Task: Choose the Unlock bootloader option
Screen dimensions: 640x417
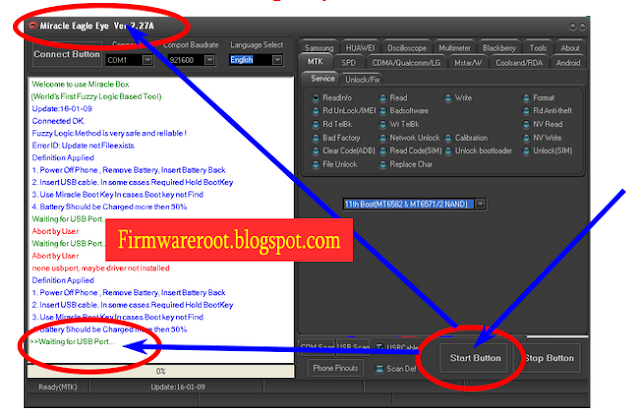Action: tap(478, 151)
